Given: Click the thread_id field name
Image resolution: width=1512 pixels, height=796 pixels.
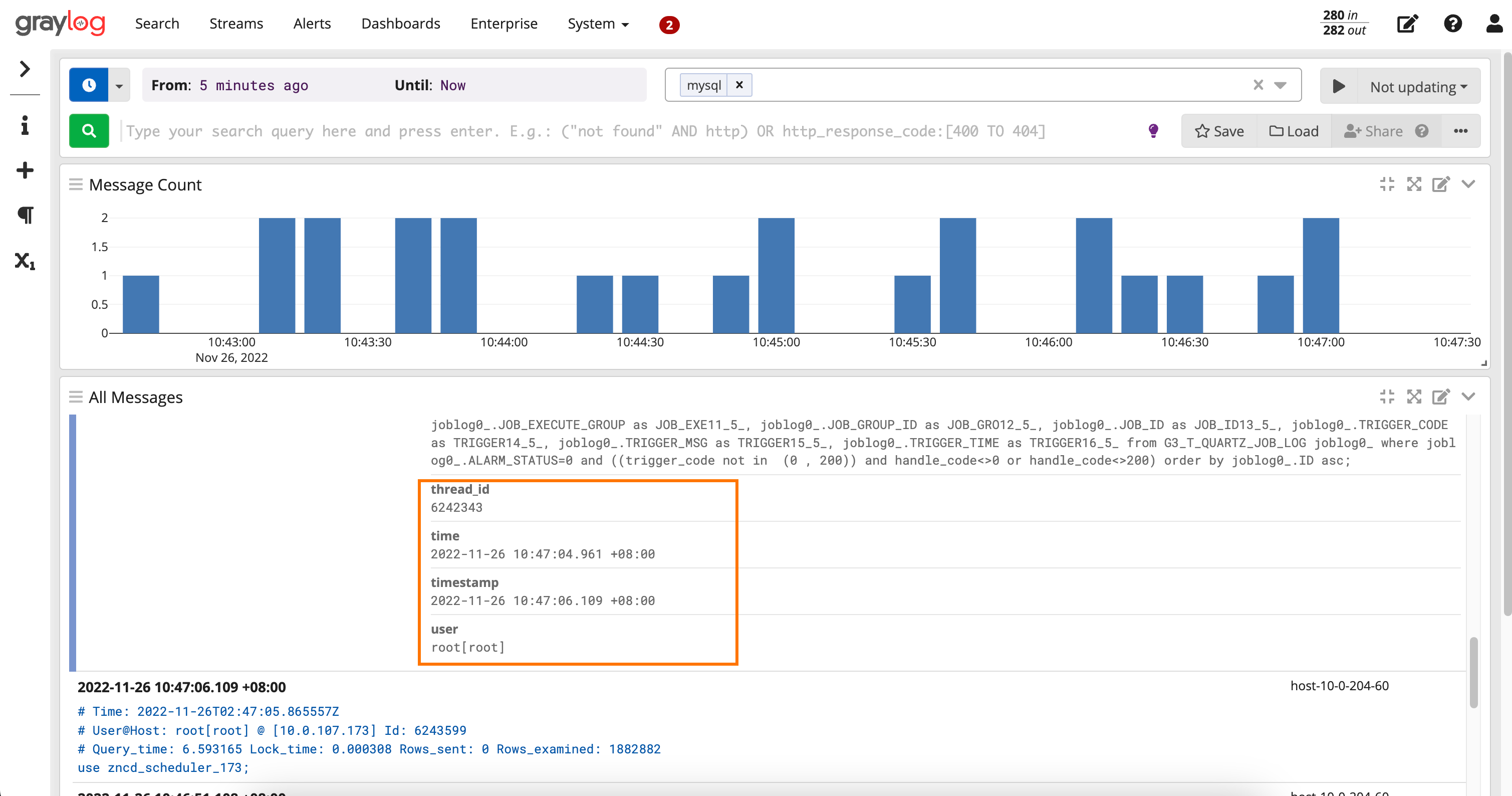Looking at the screenshot, I should pyautogui.click(x=459, y=489).
